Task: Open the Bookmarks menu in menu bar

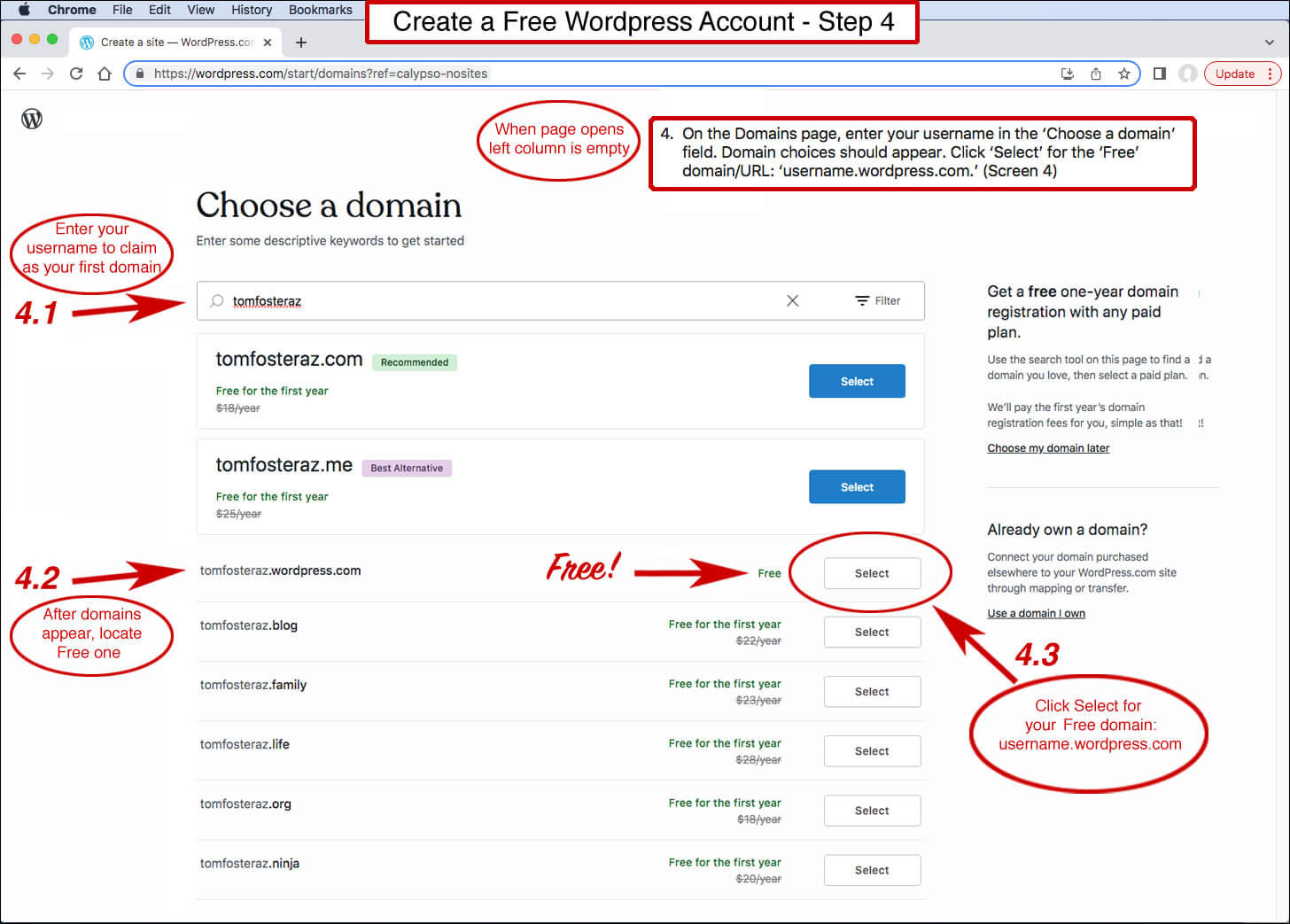Action: 320,10
